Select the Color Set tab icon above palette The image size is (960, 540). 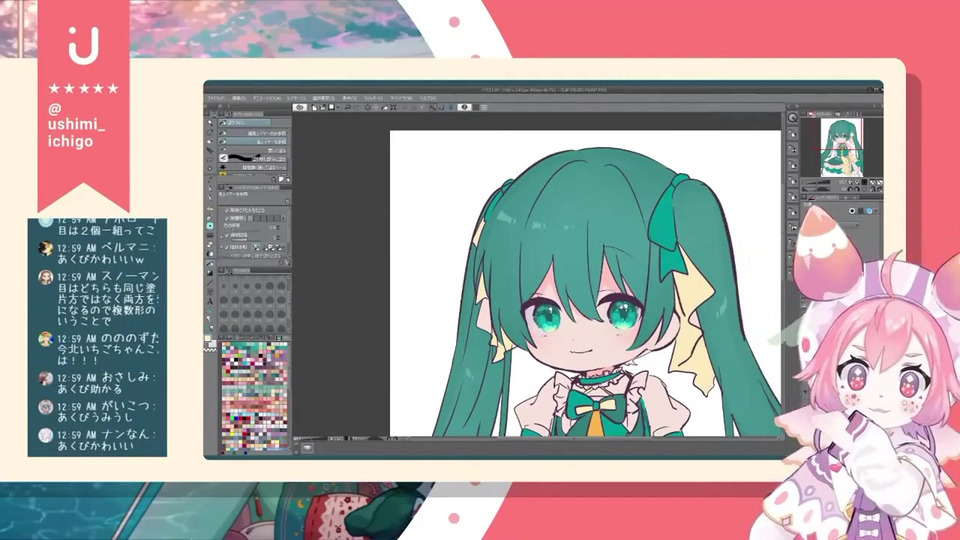(x=279, y=338)
